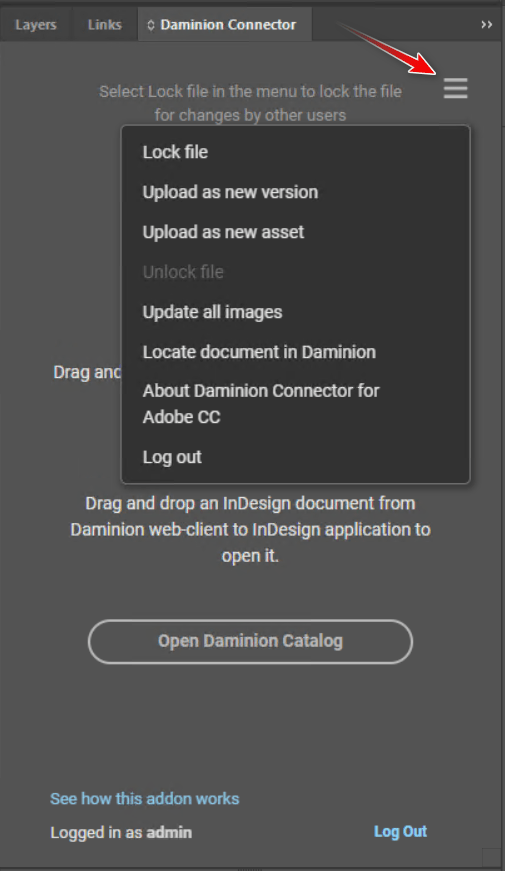Select the Daminion Connector tab label

(x=228, y=25)
